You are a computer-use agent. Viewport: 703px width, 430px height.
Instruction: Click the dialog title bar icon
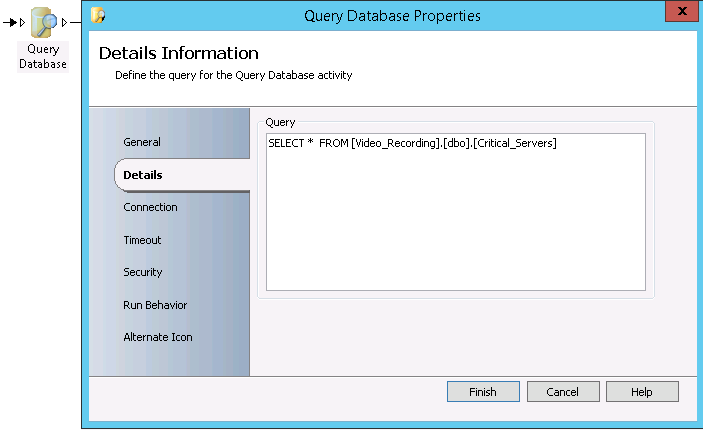[98, 15]
